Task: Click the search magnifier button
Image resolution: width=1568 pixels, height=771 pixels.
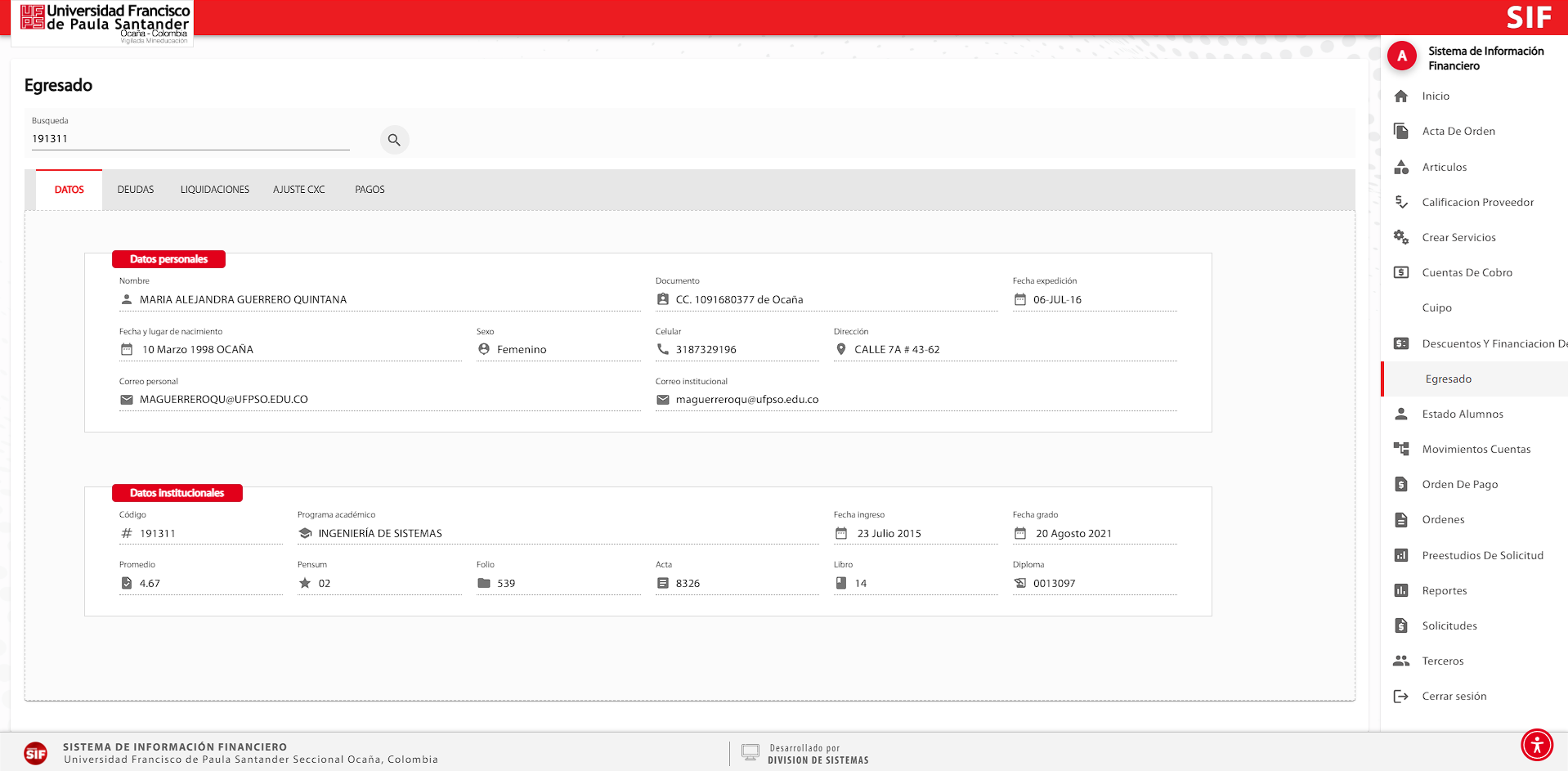Action: point(394,140)
